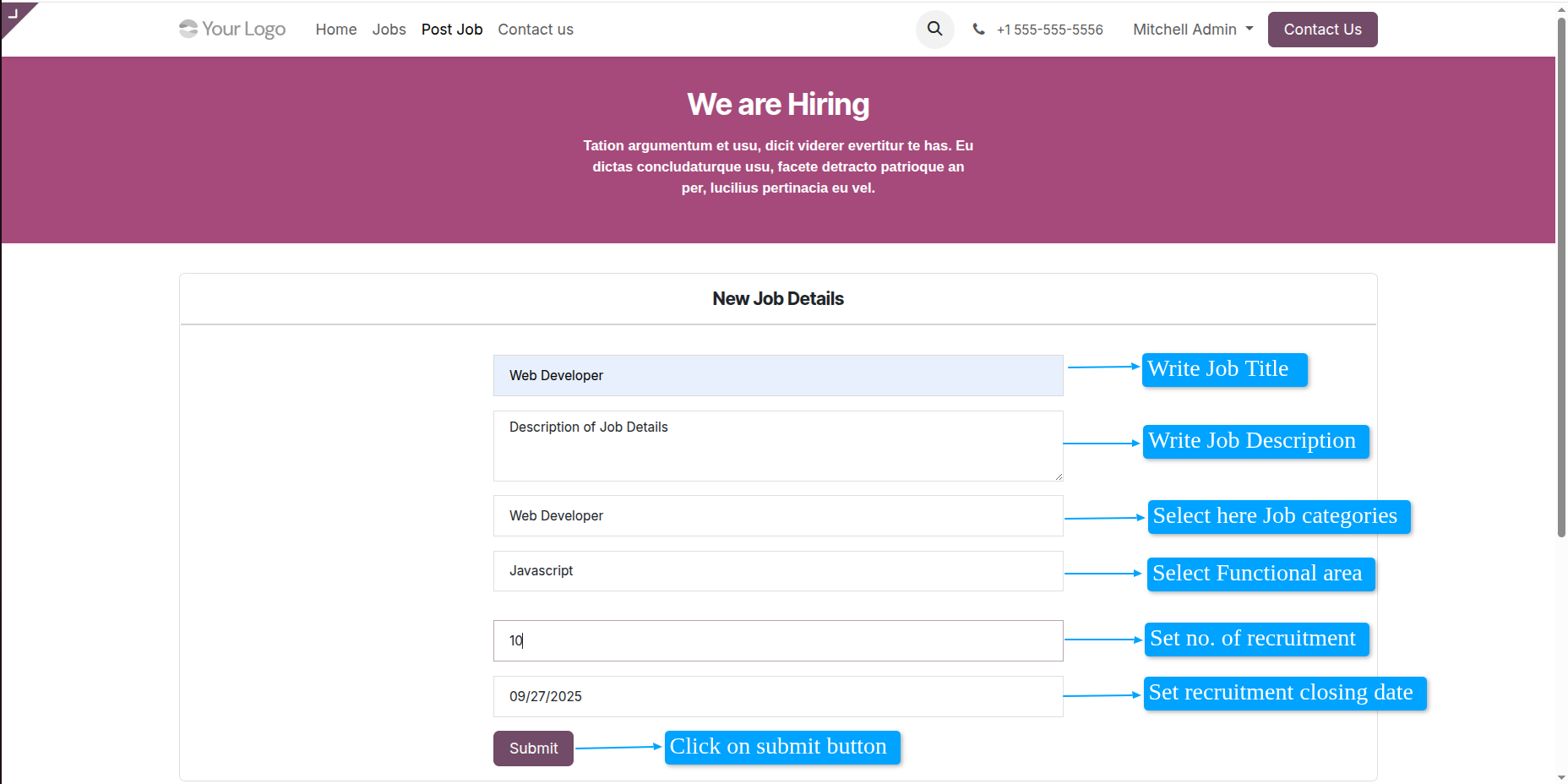Click the Web Developer job title field
1568x784 pixels.
pos(777,375)
